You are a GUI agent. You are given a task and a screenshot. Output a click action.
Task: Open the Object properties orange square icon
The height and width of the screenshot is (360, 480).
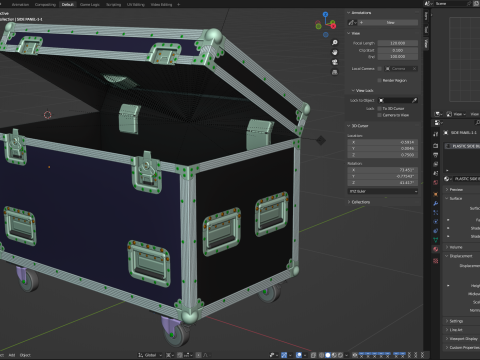pyautogui.click(x=436, y=194)
